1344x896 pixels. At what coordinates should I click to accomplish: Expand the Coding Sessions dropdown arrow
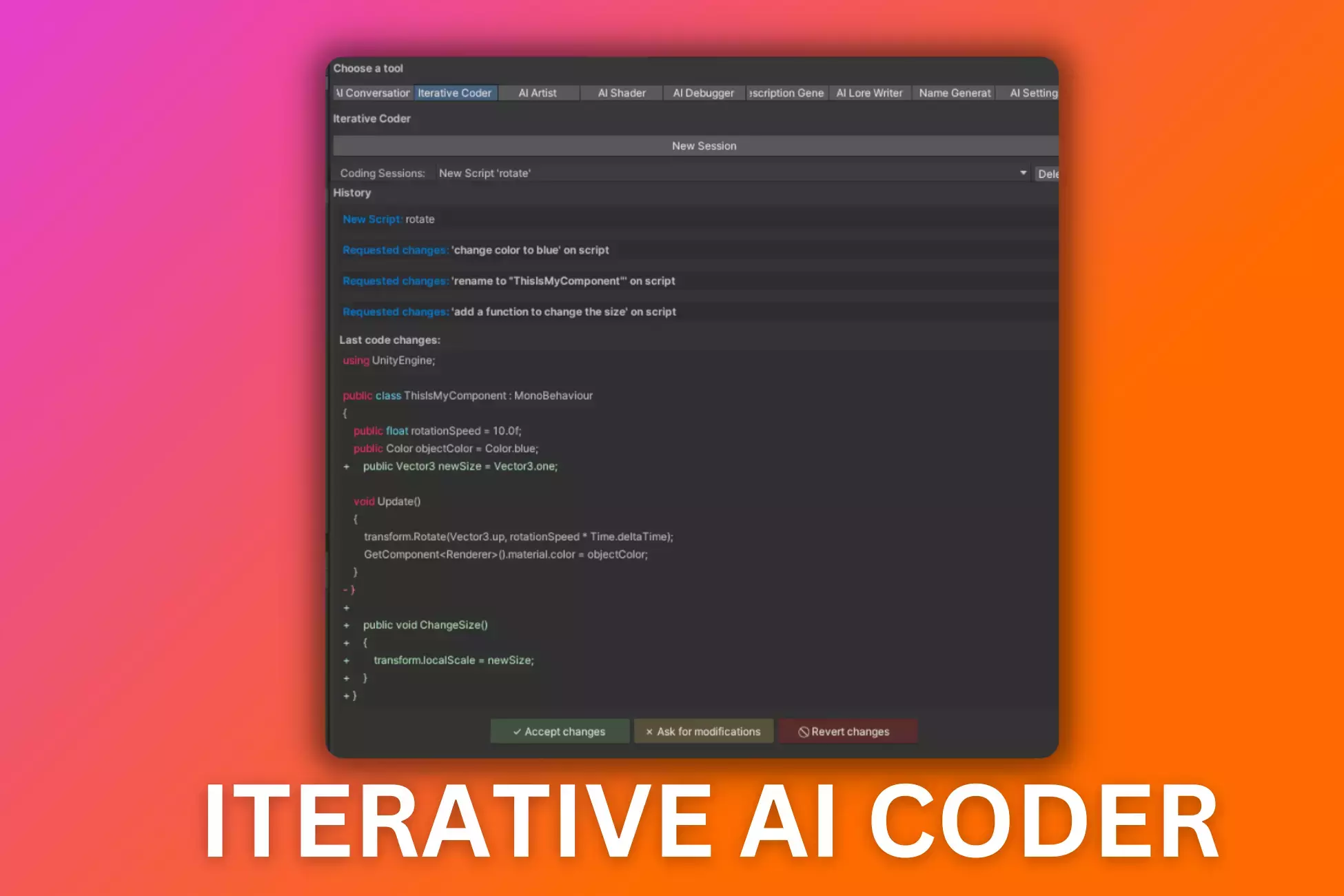tap(1023, 173)
